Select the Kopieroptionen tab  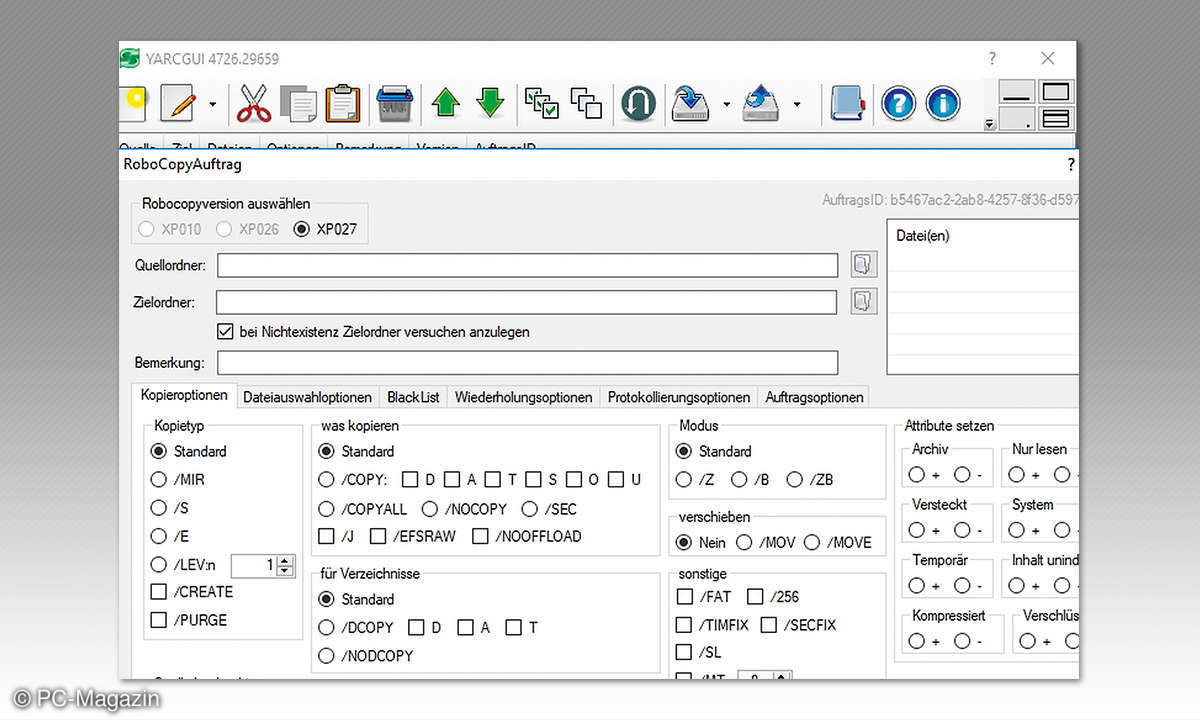[x=184, y=395]
